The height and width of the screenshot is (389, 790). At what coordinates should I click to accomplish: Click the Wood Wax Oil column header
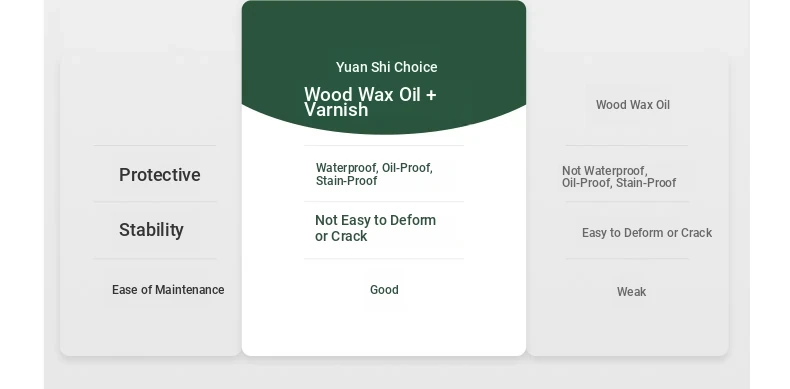(633, 105)
